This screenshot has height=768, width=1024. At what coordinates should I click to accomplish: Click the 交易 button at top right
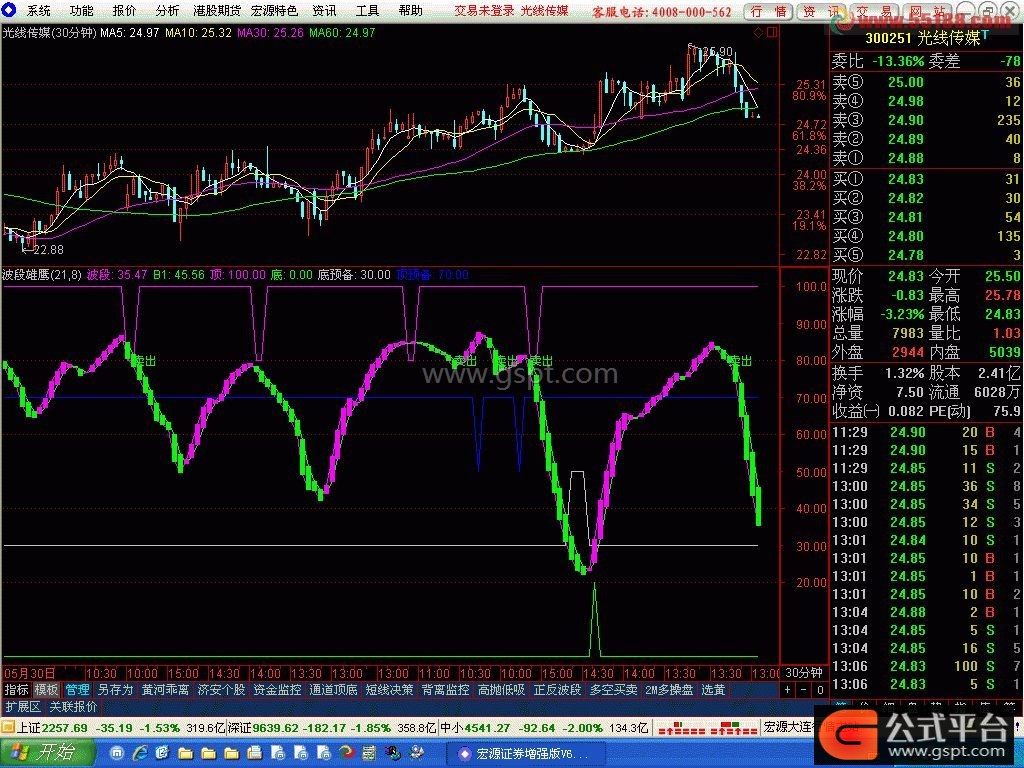[875, 12]
